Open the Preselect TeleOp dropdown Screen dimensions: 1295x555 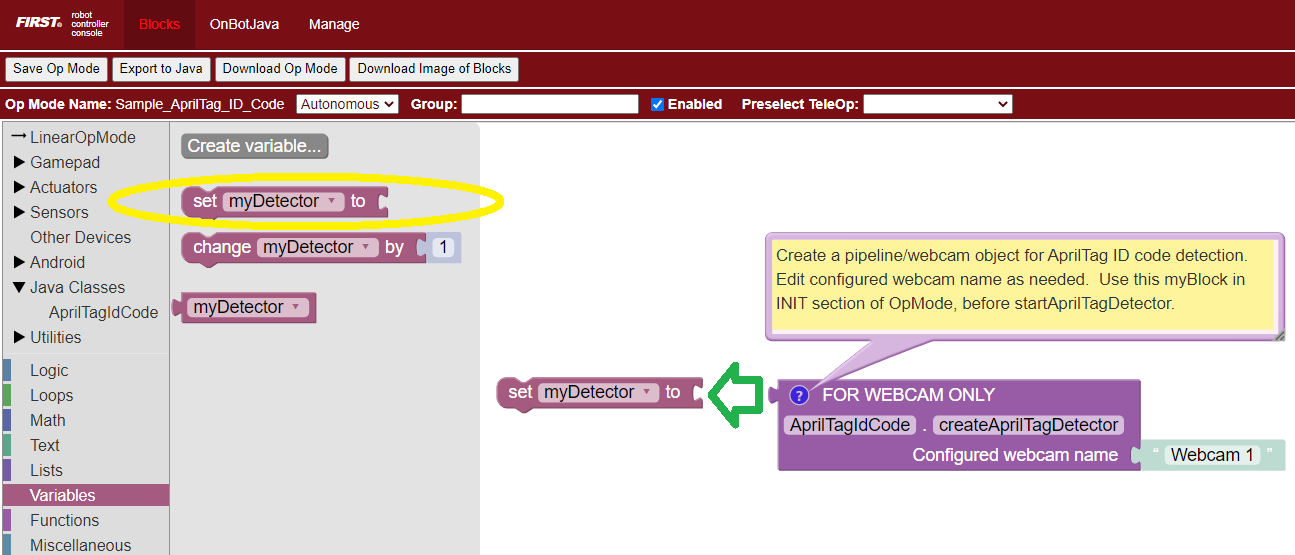tap(937, 105)
